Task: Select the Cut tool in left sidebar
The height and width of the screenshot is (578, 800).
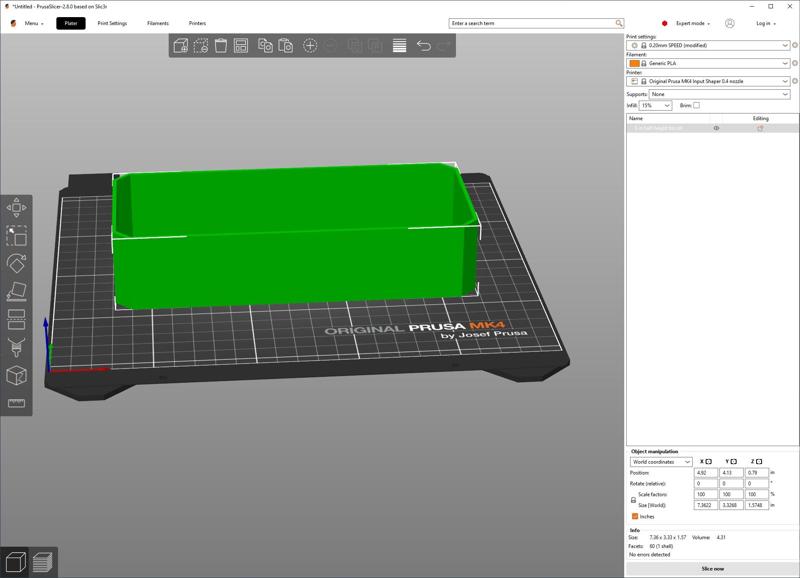Action: click(x=16, y=320)
